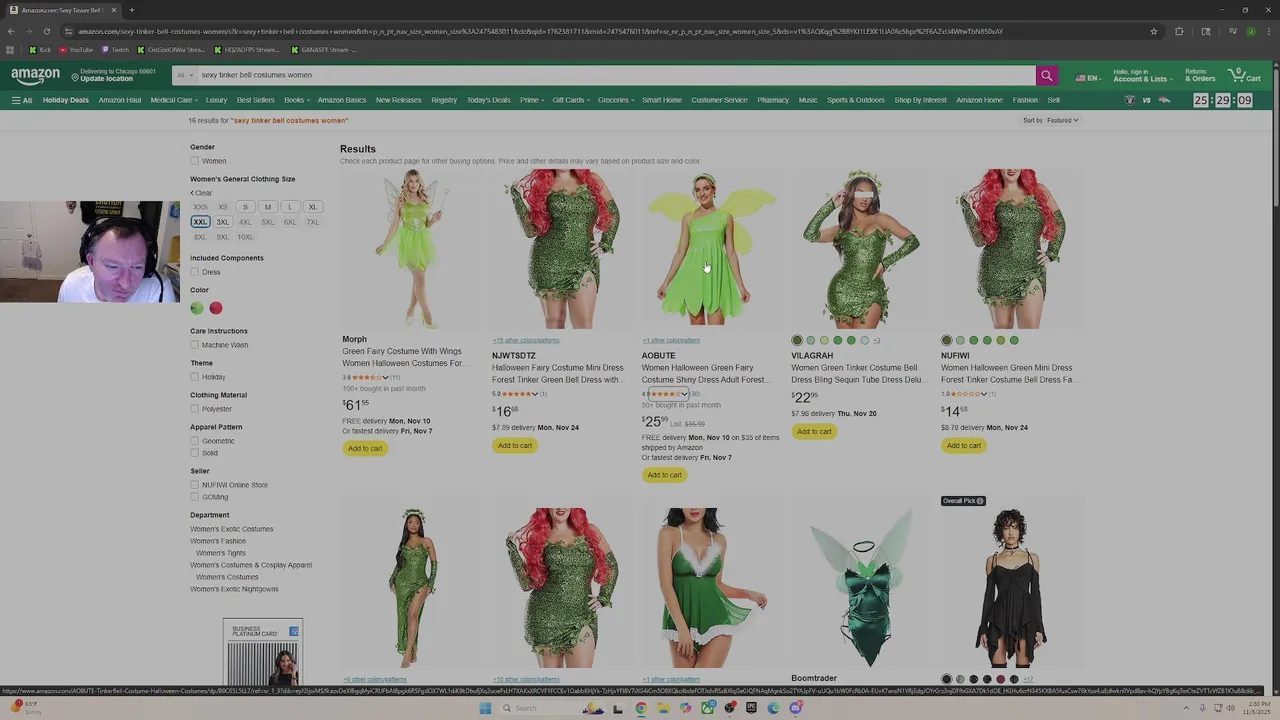This screenshot has height=720, width=1280.
Task: Open the Chrome three-dot menu
Action: 1268,31
